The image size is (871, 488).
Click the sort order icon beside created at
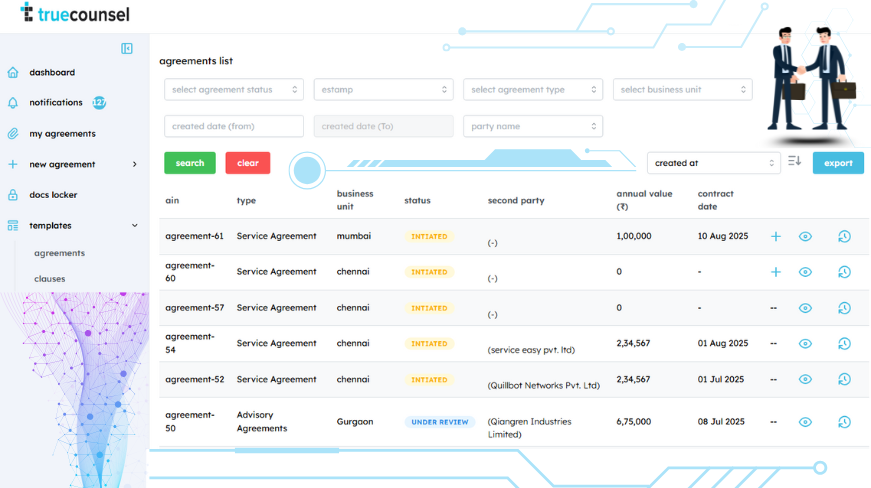[795, 162]
